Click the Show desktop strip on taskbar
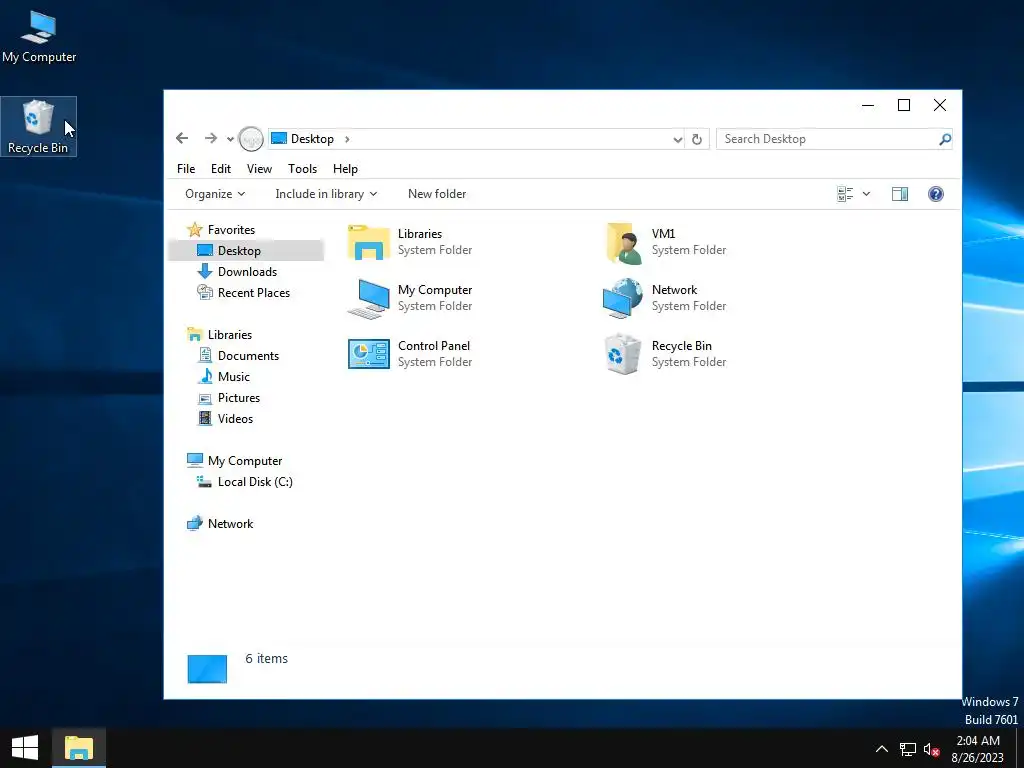 1019,748
